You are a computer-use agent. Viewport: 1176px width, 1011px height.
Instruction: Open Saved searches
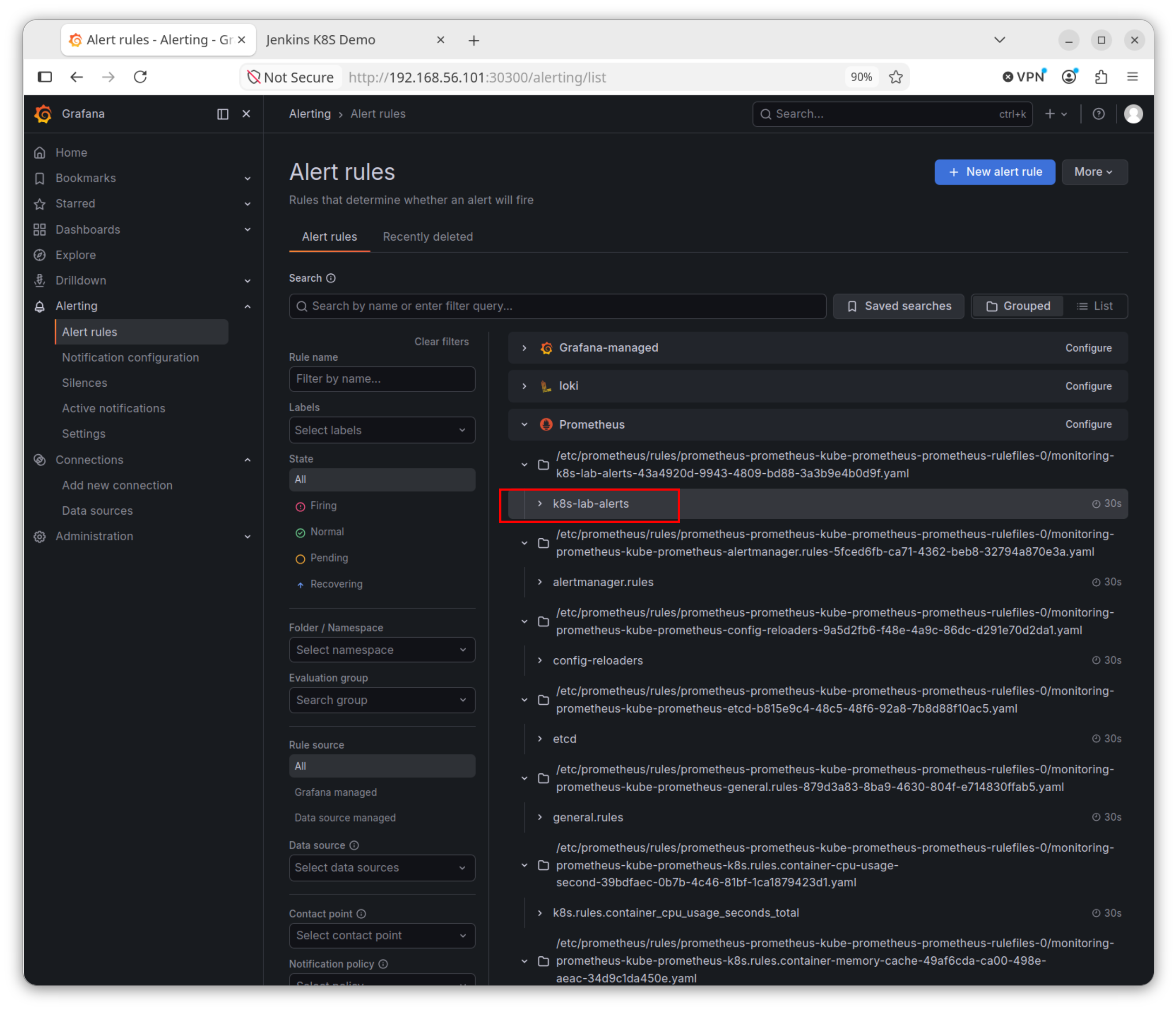coord(898,306)
